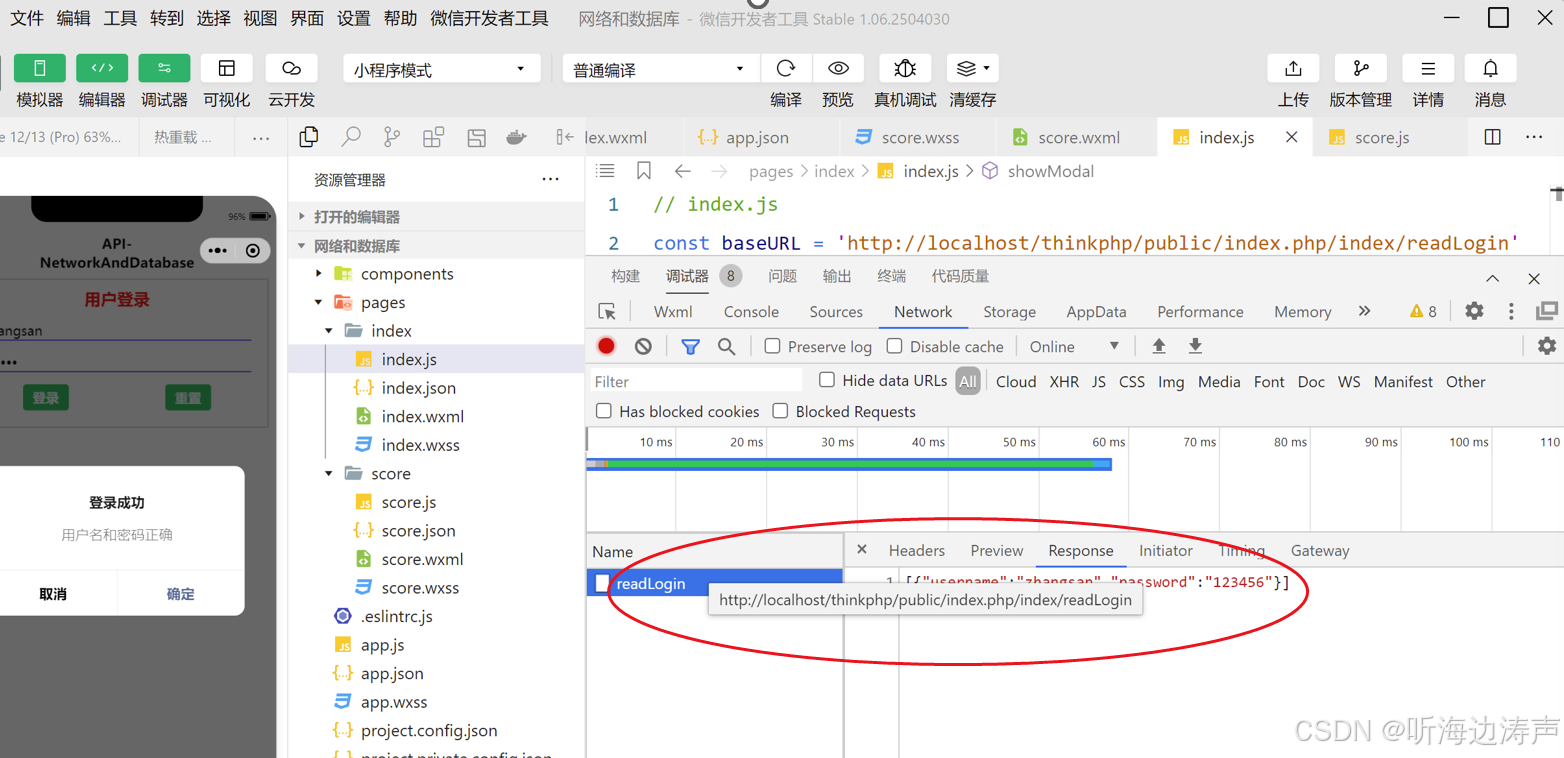Clear the network log
Viewport: 1564px width, 758px height.
[643, 346]
